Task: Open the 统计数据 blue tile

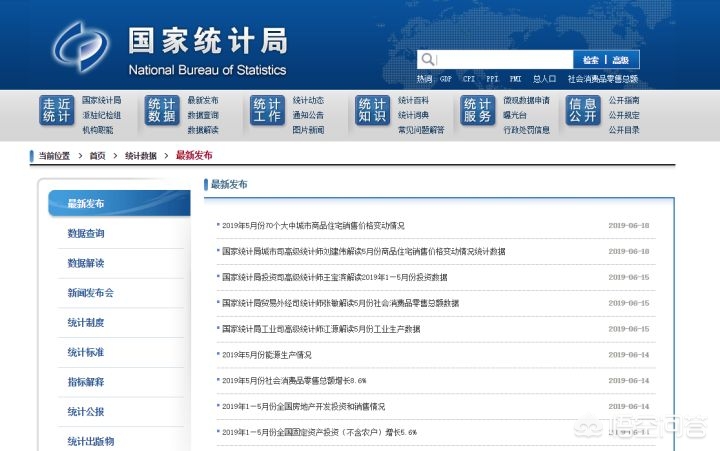Action: [x=162, y=110]
